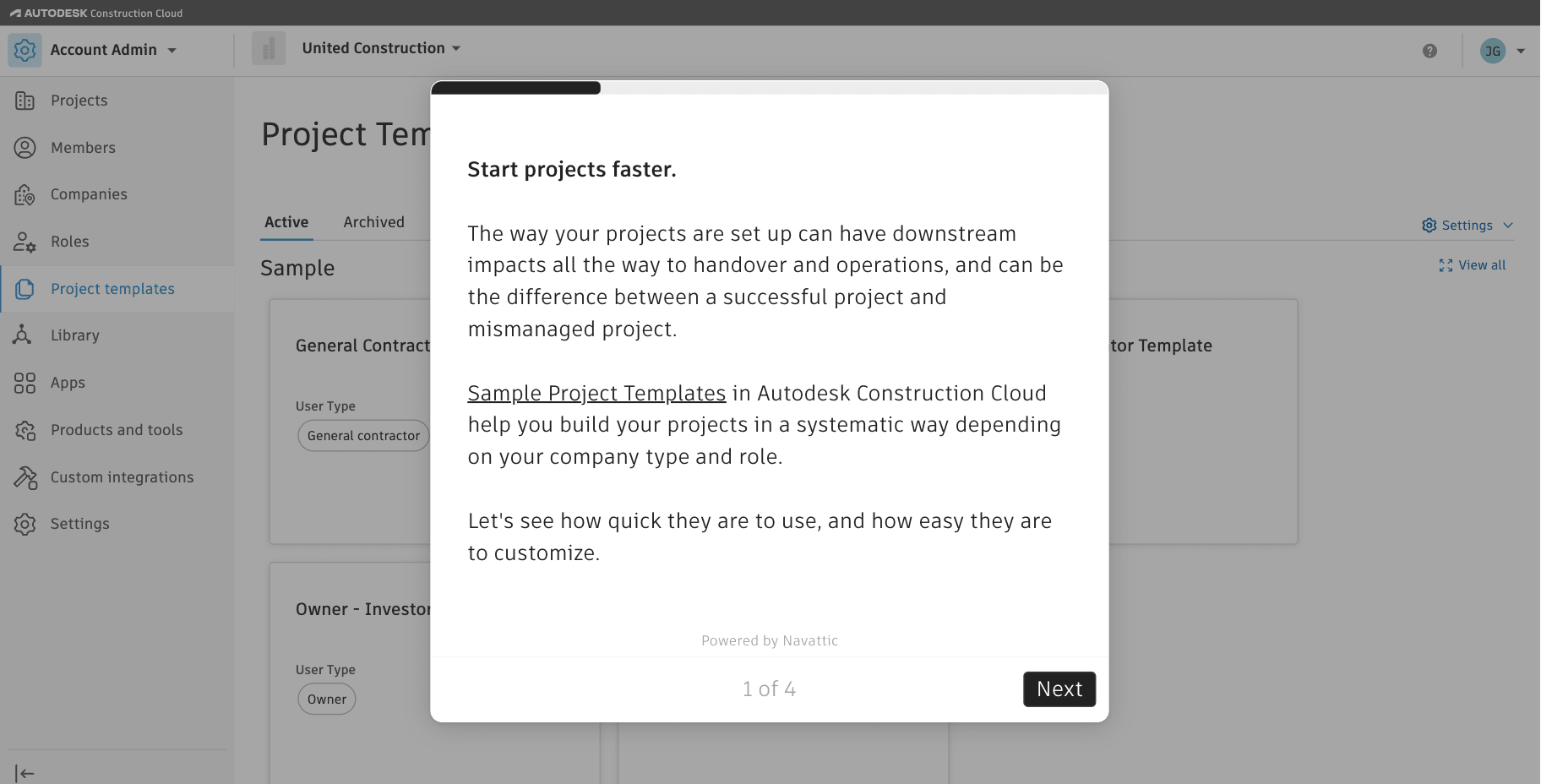Click the "Owner - Investor" template title
The height and width of the screenshot is (784, 1541).
363,610
